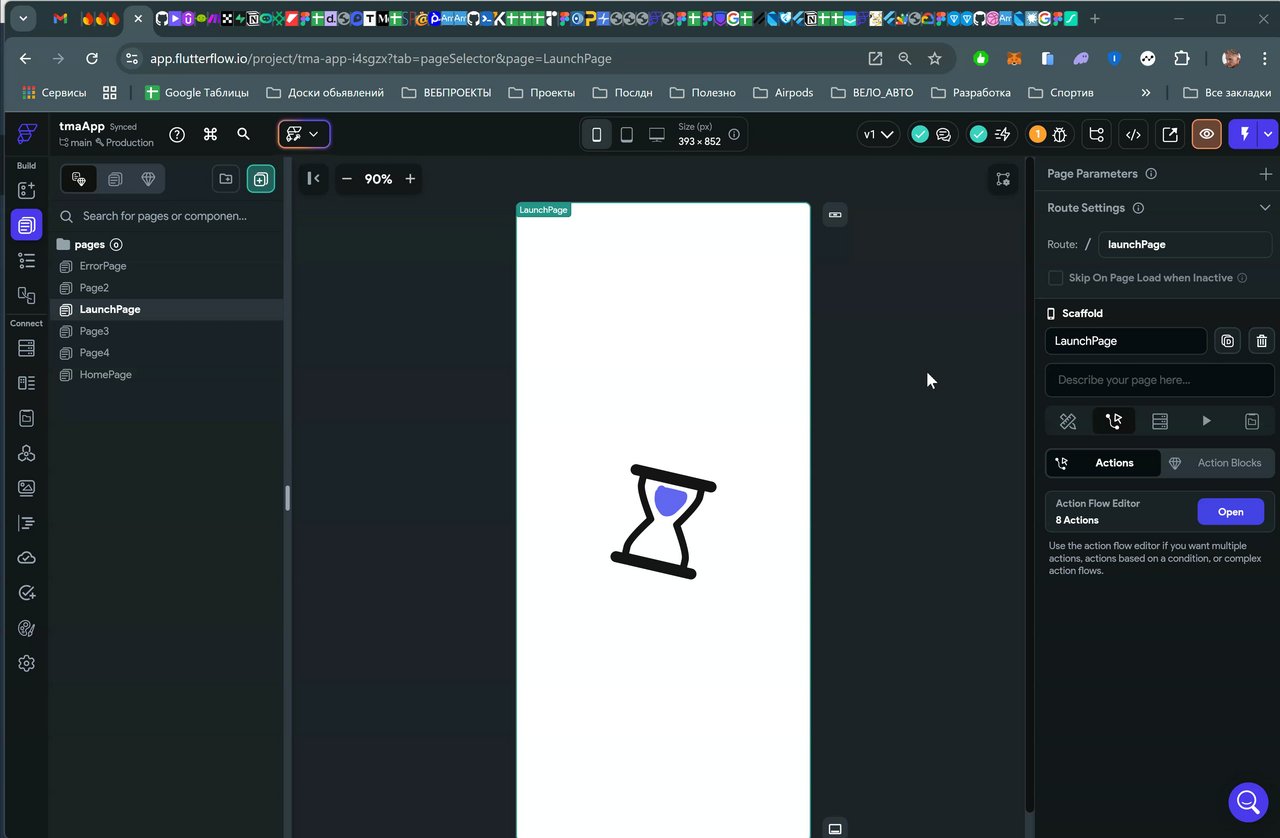Screen dimensions: 1280x838
Task: Add a page parameter with plus icon
Action: pyautogui.click(x=1266, y=174)
